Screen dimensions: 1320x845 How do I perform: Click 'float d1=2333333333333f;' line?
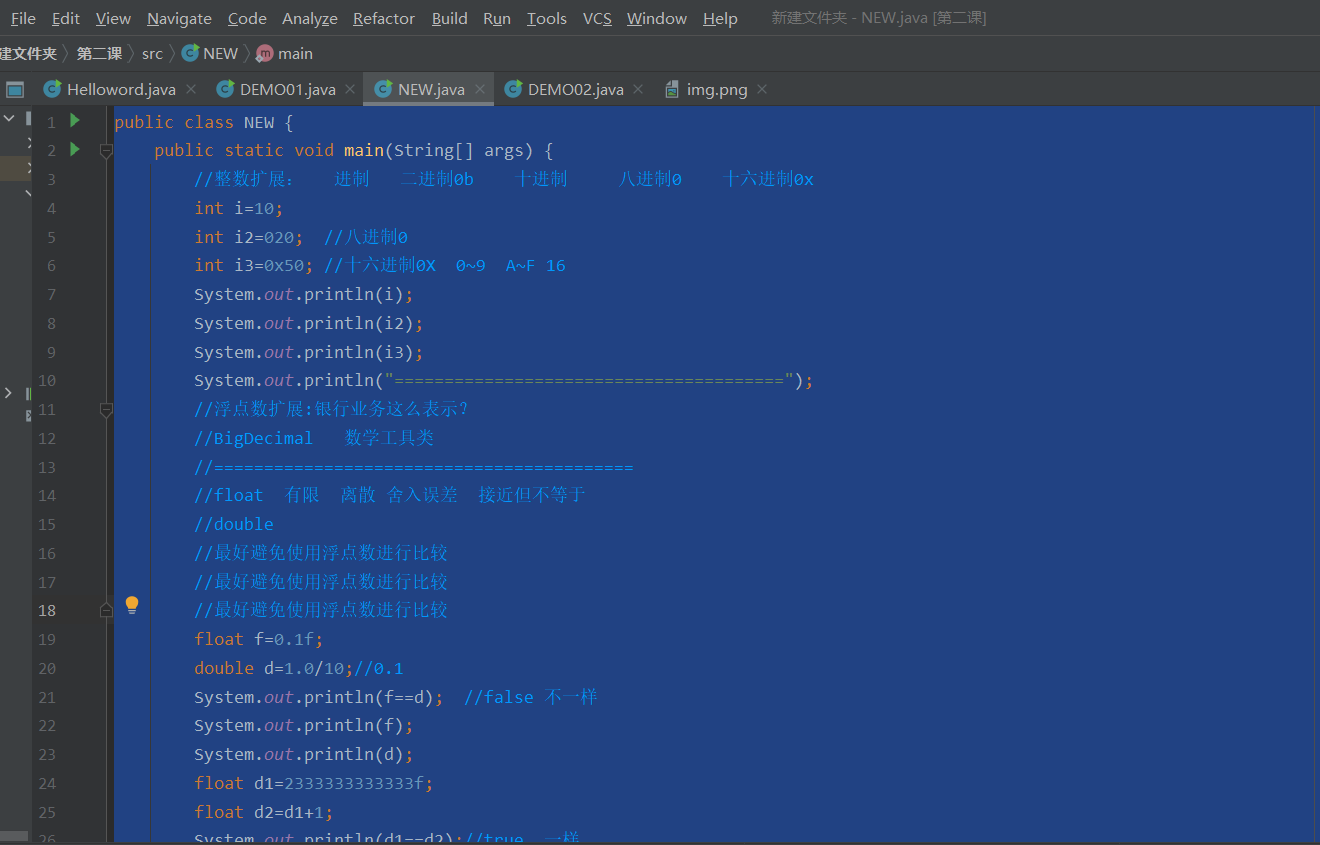point(314,783)
